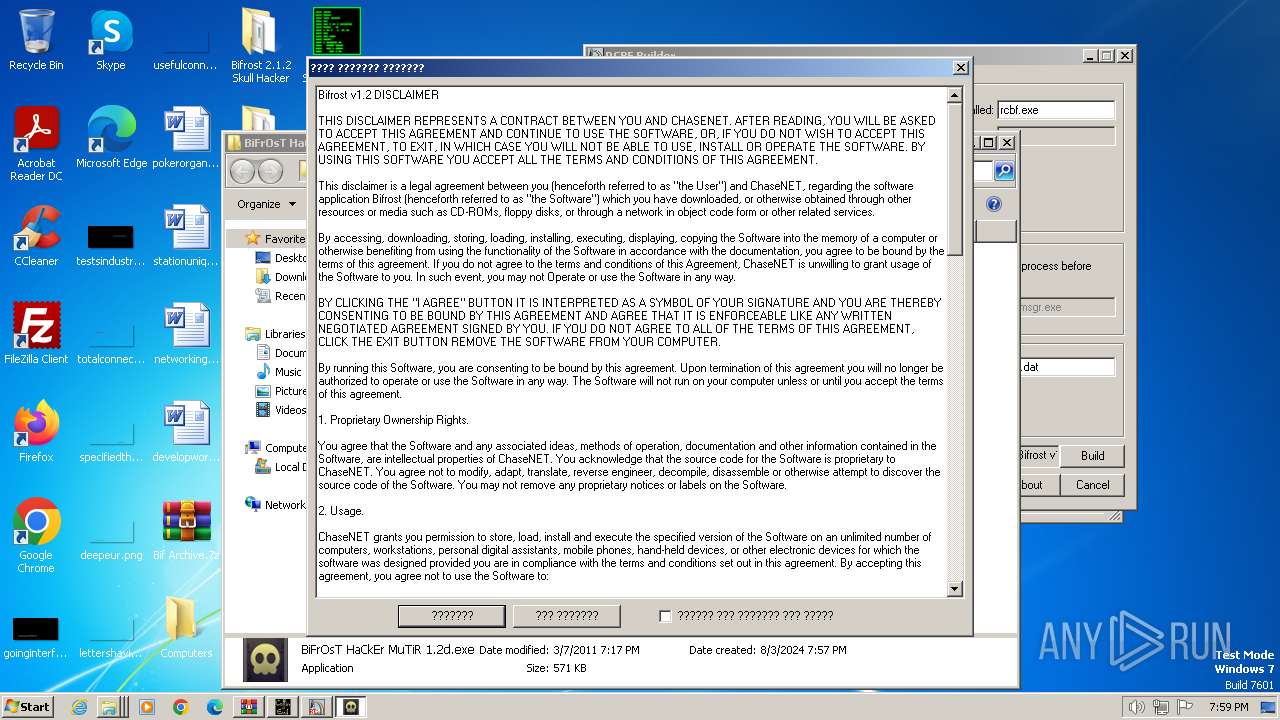
Task: Select Libraries in the Explorer navigation pane
Action: tap(276, 334)
